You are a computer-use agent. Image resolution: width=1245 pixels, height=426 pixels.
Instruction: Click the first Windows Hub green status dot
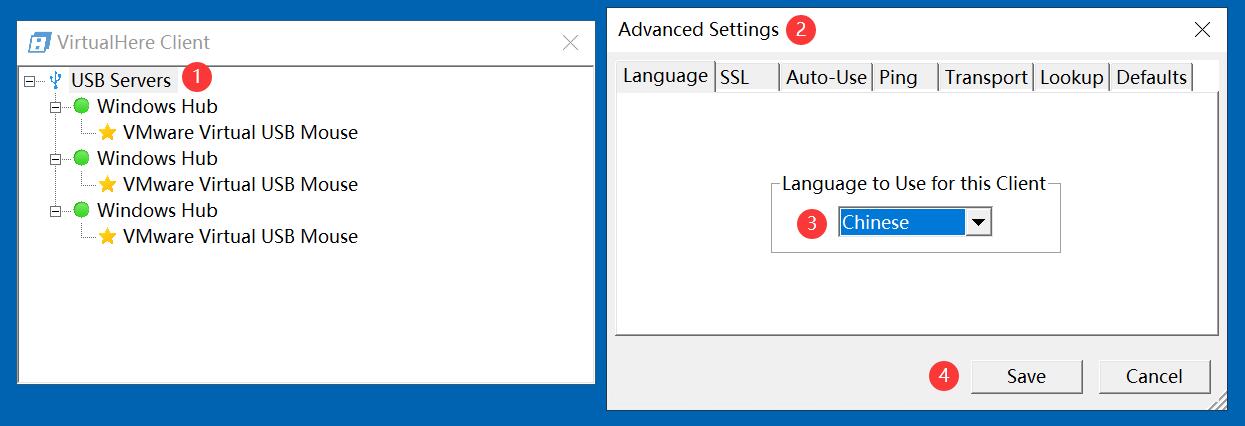click(x=81, y=106)
